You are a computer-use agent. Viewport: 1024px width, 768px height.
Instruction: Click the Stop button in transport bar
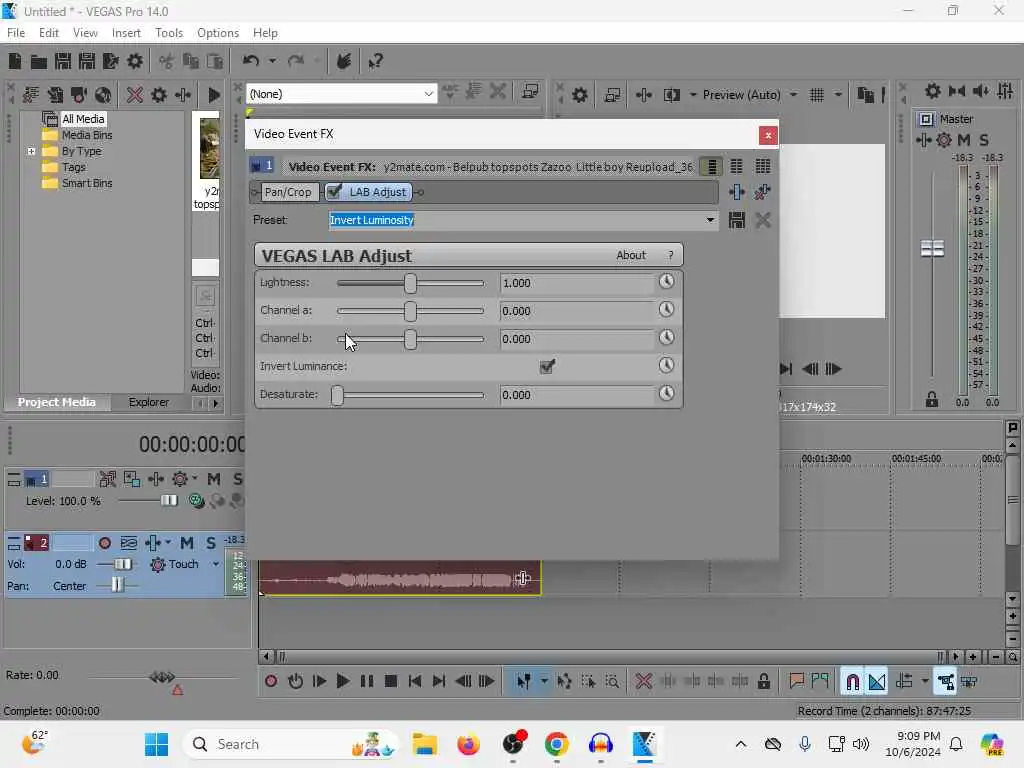pyautogui.click(x=391, y=681)
